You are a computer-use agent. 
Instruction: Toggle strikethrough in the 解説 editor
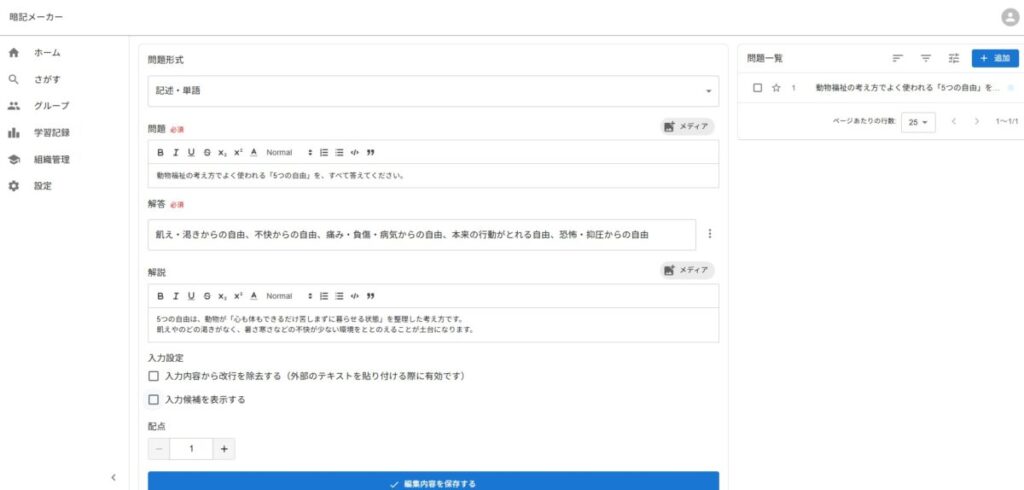(x=207, y=296)
